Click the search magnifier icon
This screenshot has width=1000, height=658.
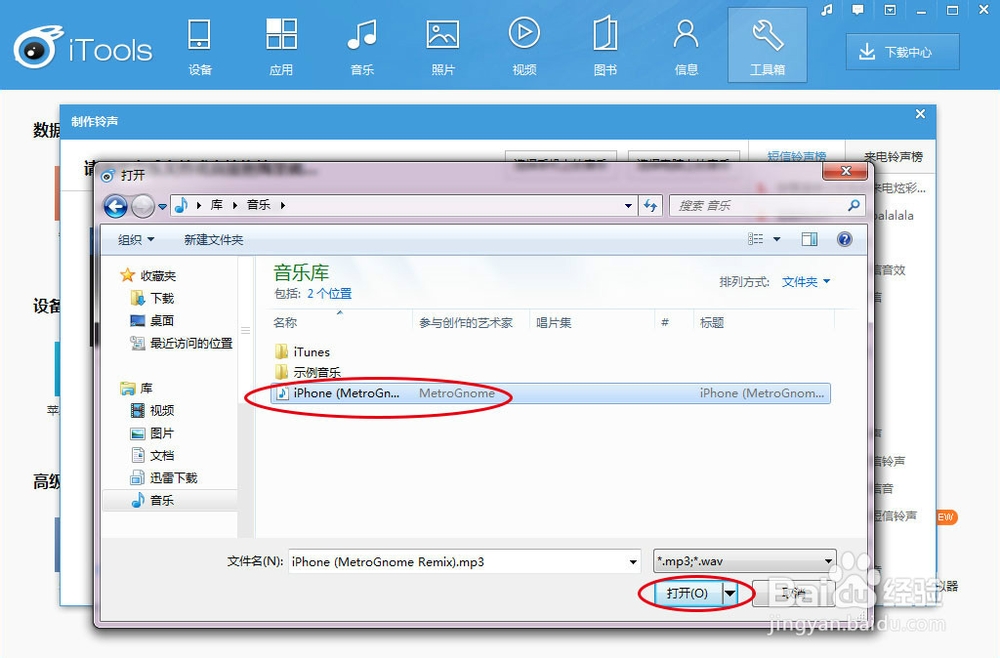pos(853,205)
